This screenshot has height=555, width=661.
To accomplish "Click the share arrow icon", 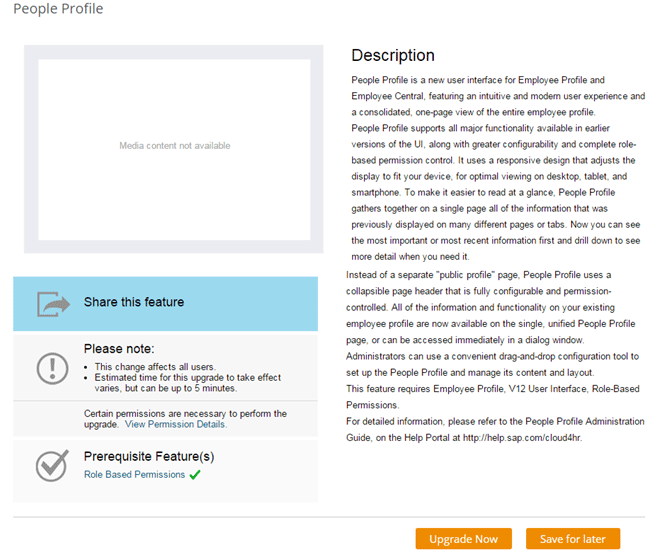I will coord(53,304).
